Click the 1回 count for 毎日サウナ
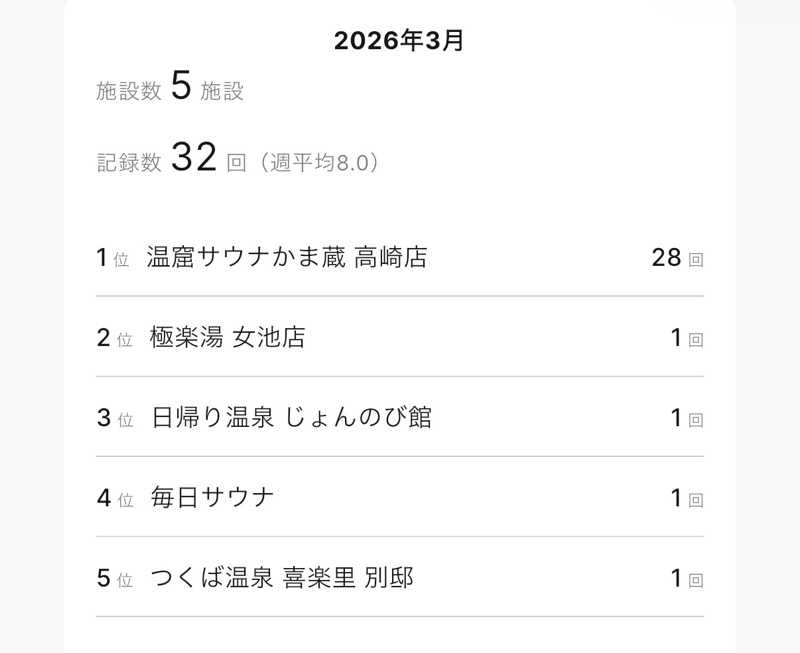800x653 pixels. pos(687,498)
